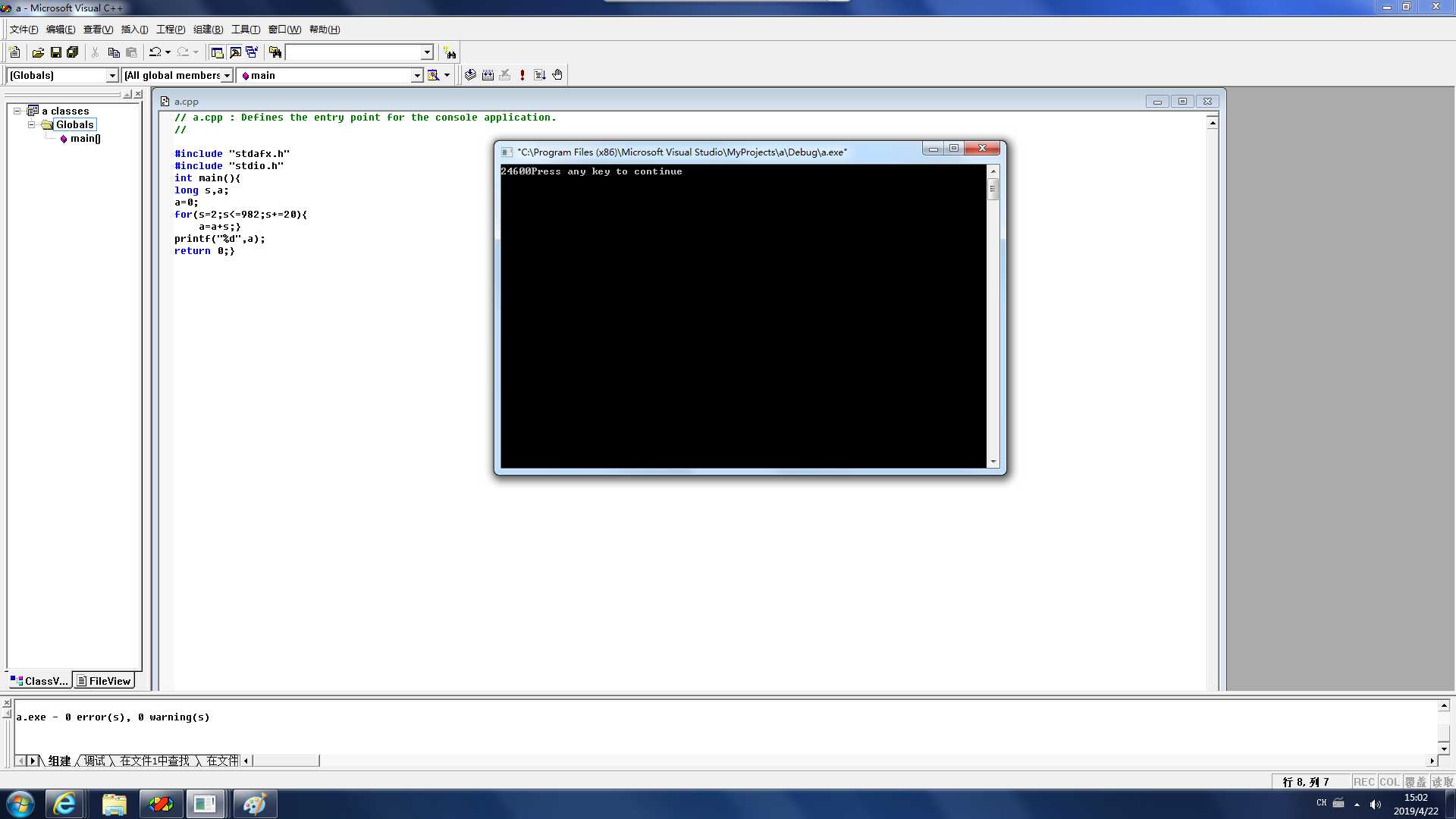Open the 编辑(E) menu
The height and width of the screenshot is (819, 1456).
tap(61, 30)
